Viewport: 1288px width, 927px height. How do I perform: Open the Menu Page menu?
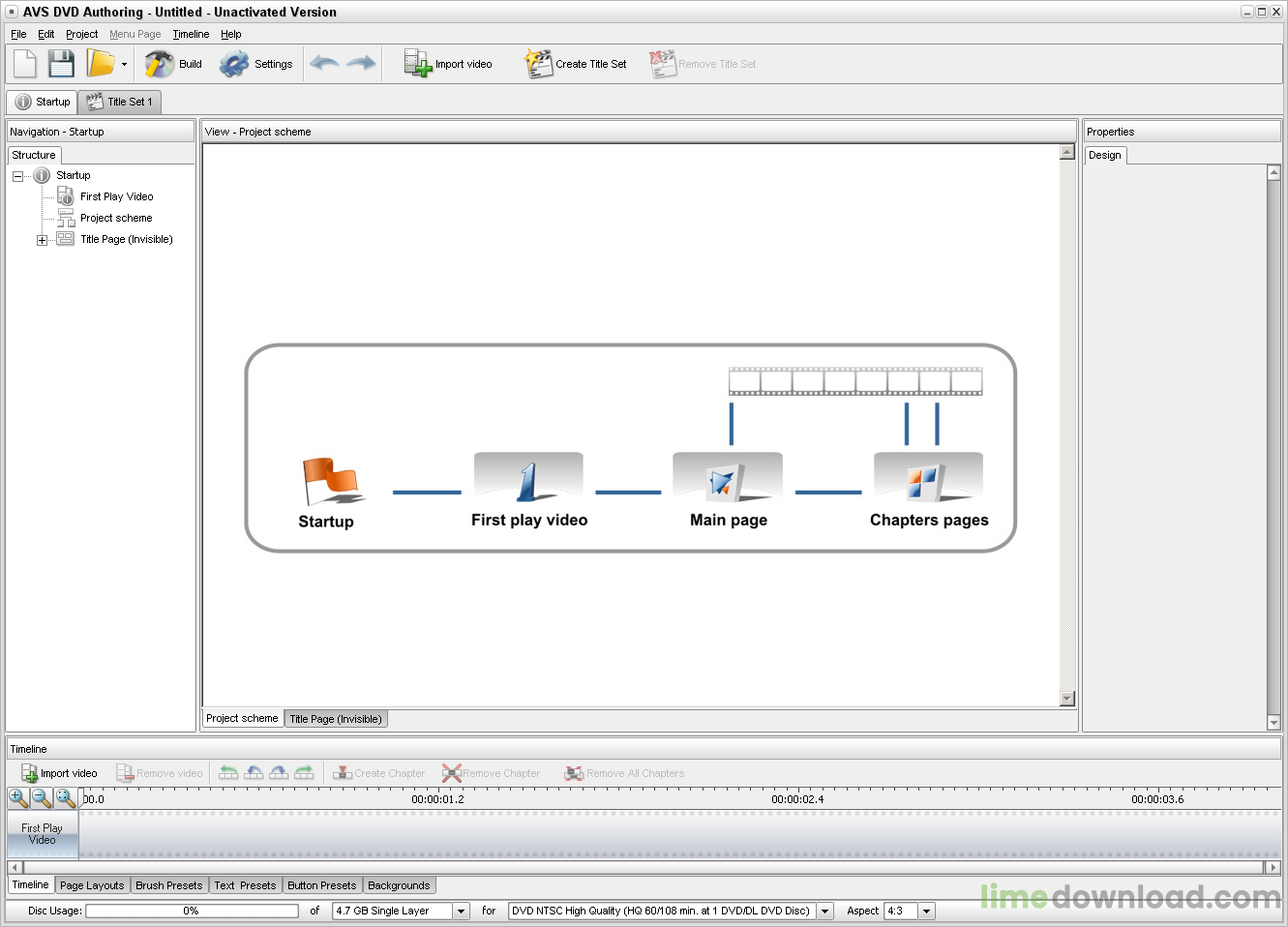point(135,34)
